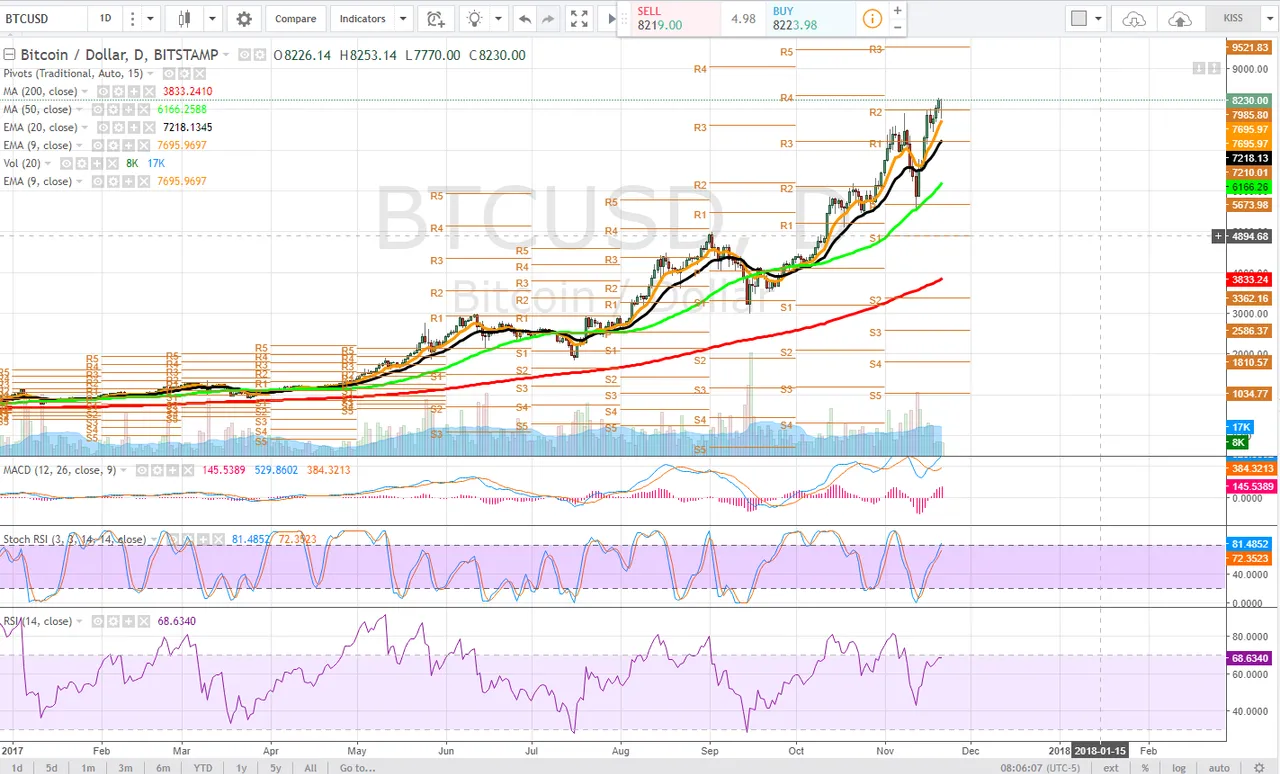Open chart properties gear icon
This screenshot has height=774, width=1280.
point(244,19)
